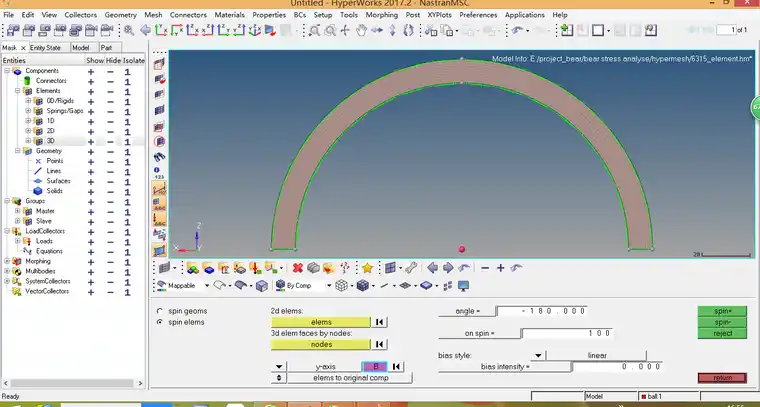Select the pan hand tool
The width and height of the screenshot is (760, 407).
point(361,31)
